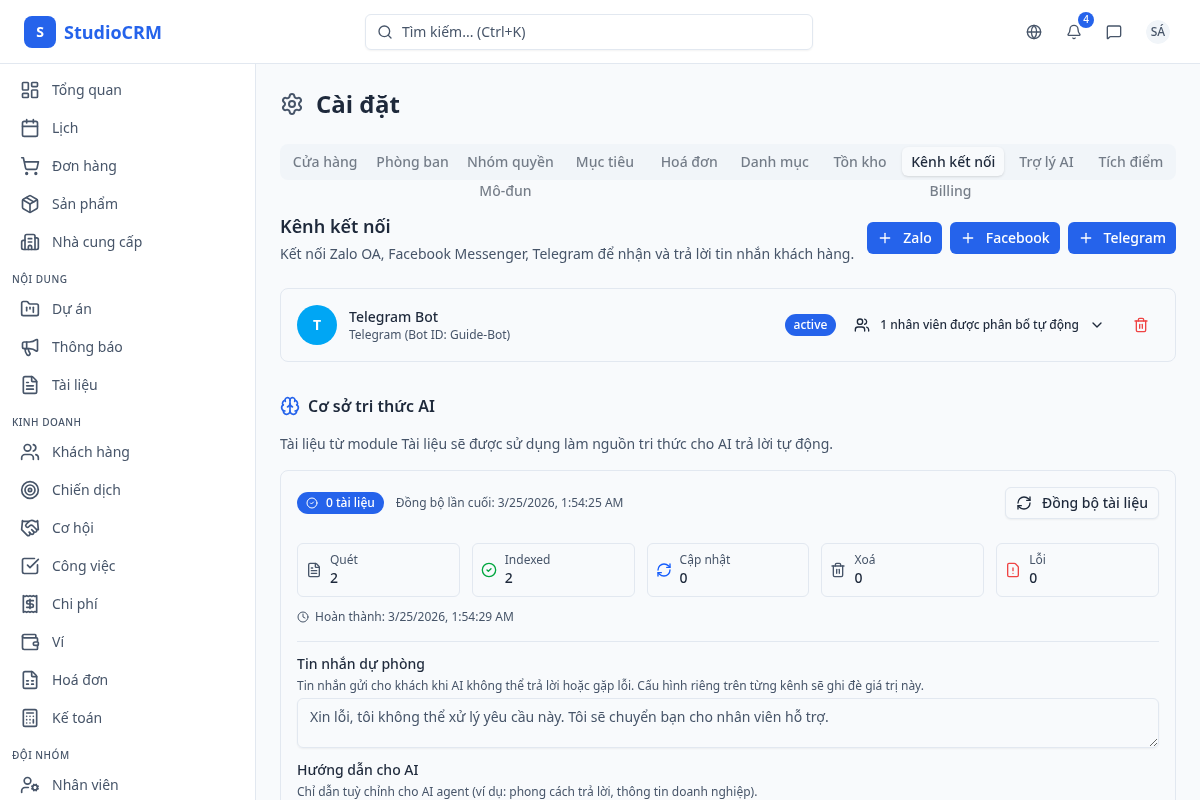Open Chiến dịch in the sidebar

coord(86,490)
